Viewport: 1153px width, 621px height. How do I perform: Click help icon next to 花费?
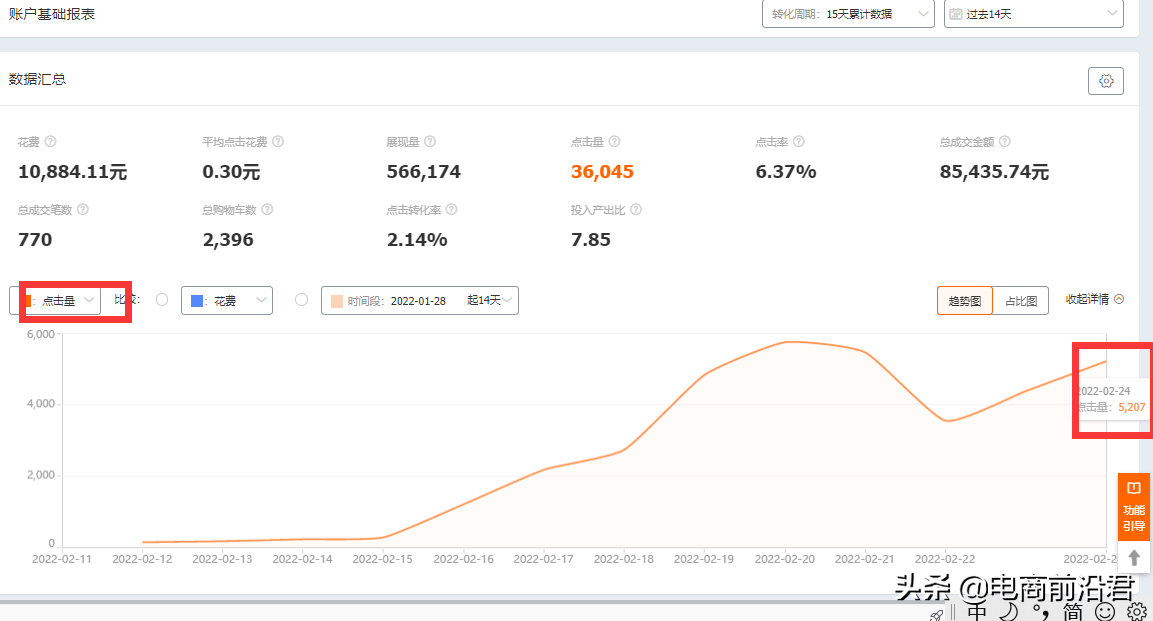point(50,141)
